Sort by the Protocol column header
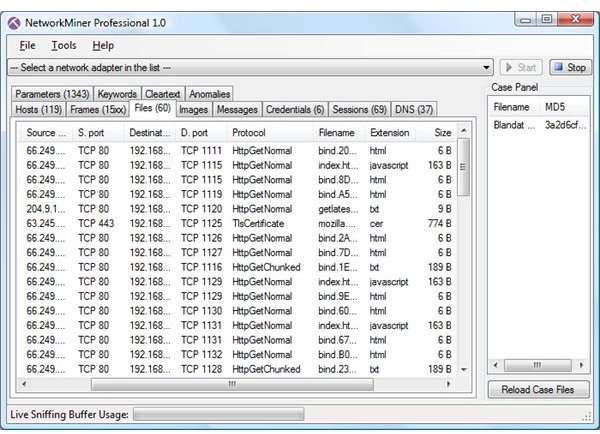600x434 pixels. click(270, 133)
